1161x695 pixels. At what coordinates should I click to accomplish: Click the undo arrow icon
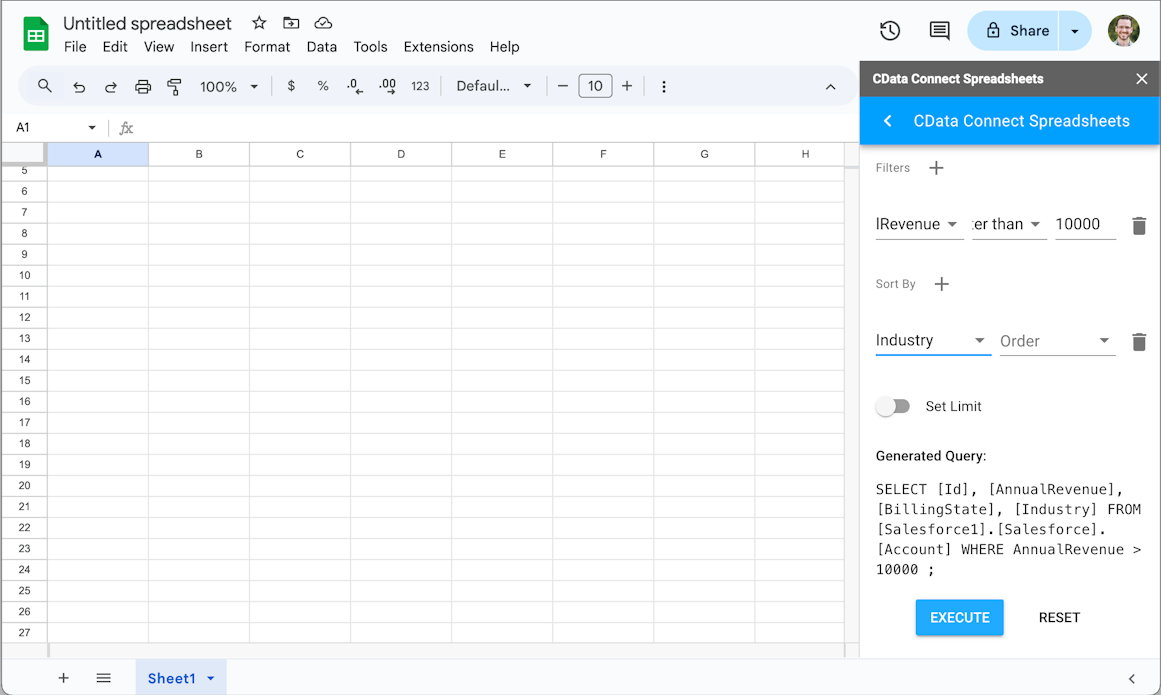pyautogui.click(x=79, y=87)
